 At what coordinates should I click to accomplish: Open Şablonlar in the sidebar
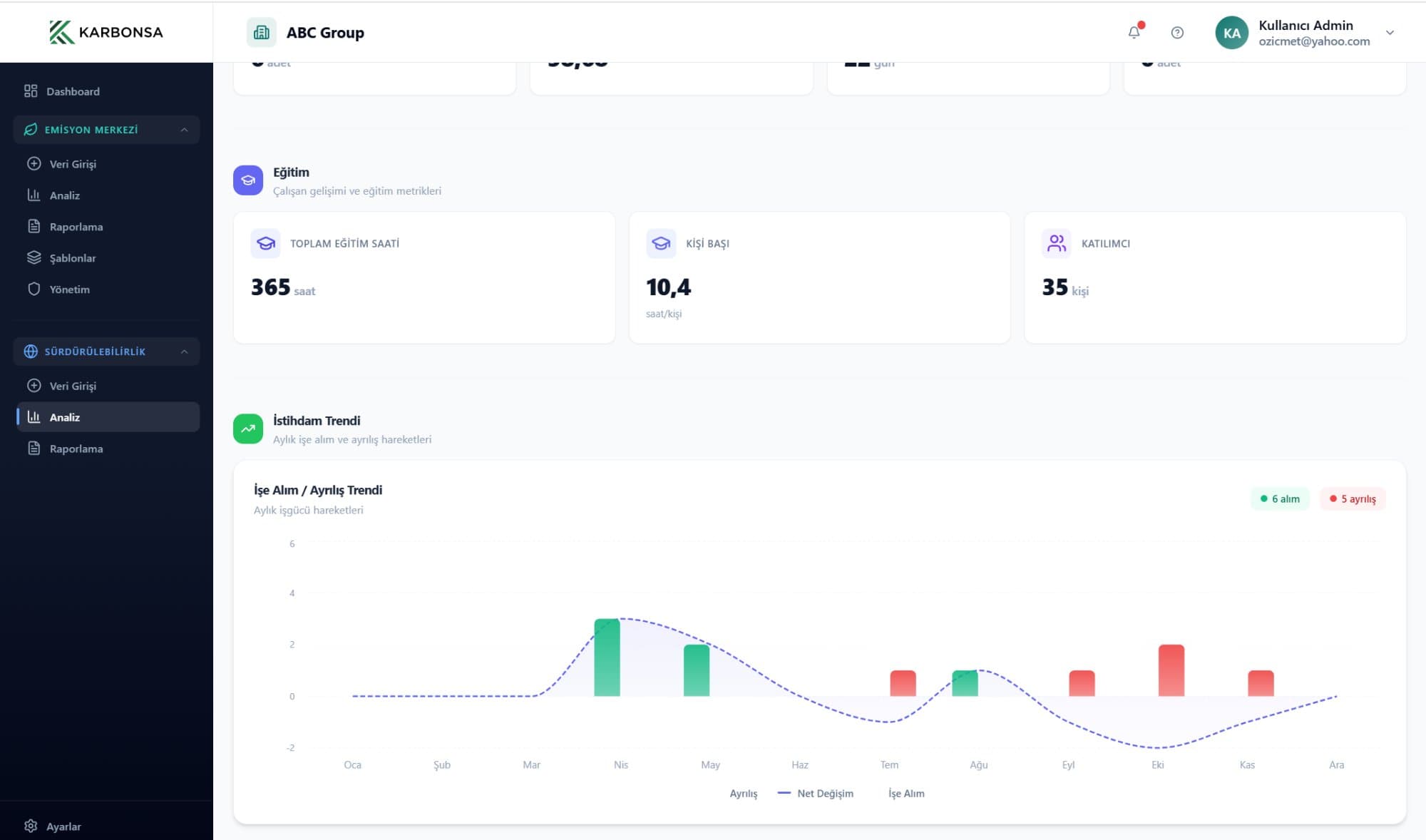[72, 258]
